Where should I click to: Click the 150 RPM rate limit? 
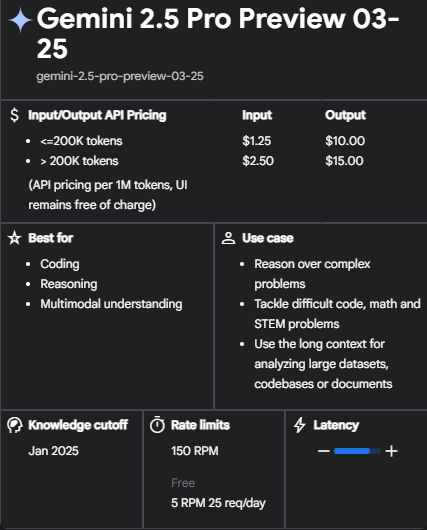[x=195, y=451]
